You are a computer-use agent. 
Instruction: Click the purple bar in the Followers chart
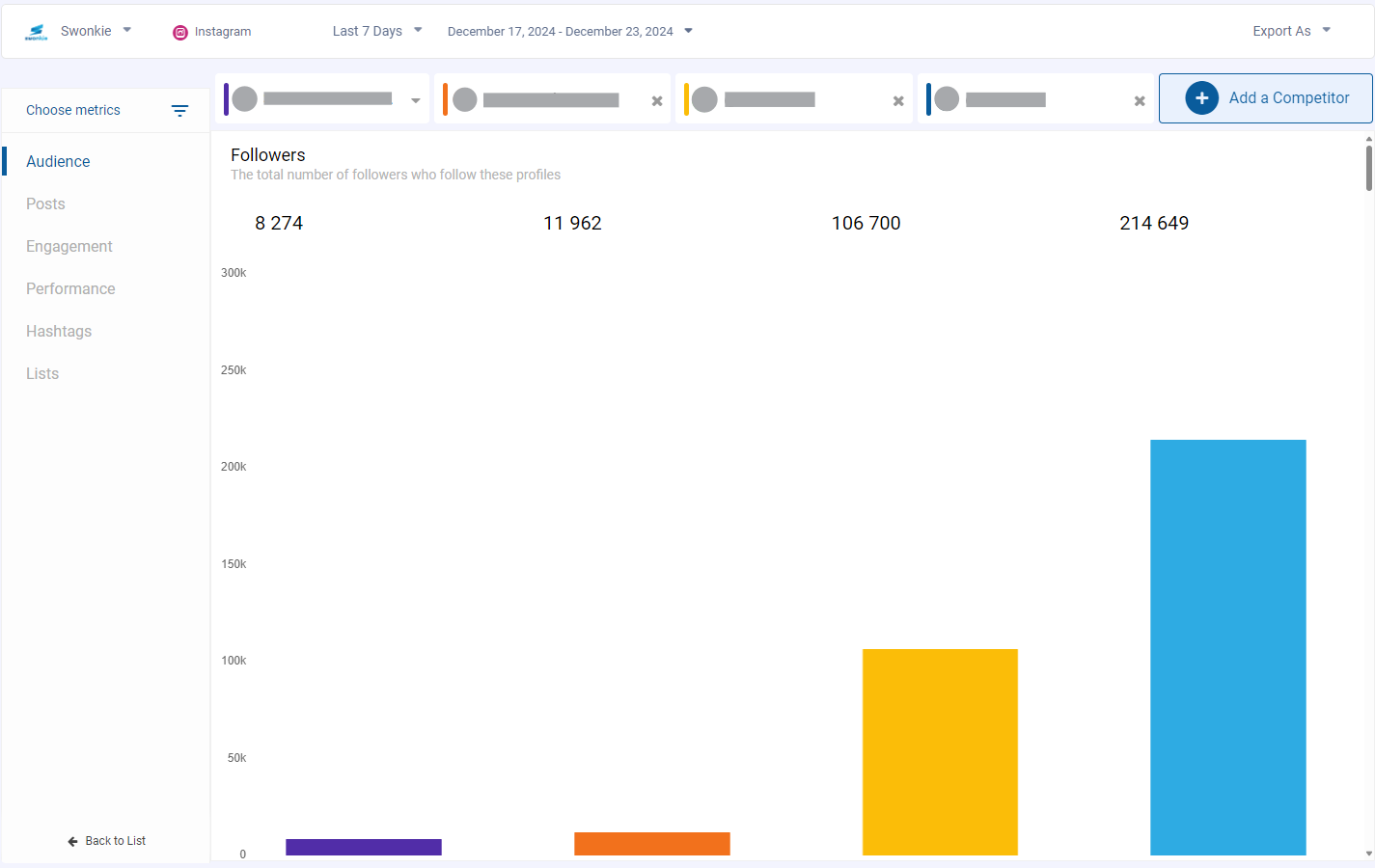(364, 847)
